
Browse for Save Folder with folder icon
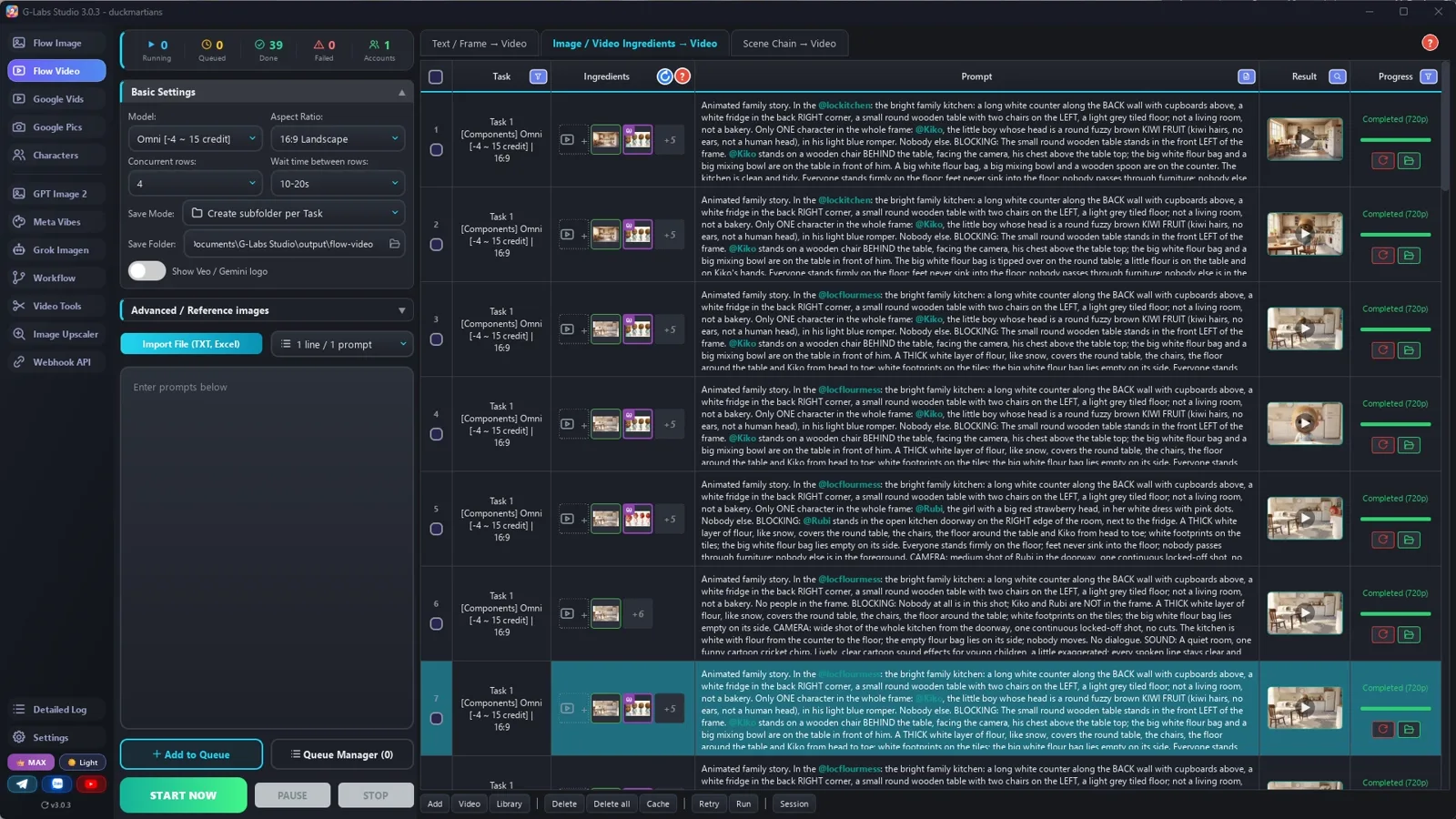pos(394,244)
